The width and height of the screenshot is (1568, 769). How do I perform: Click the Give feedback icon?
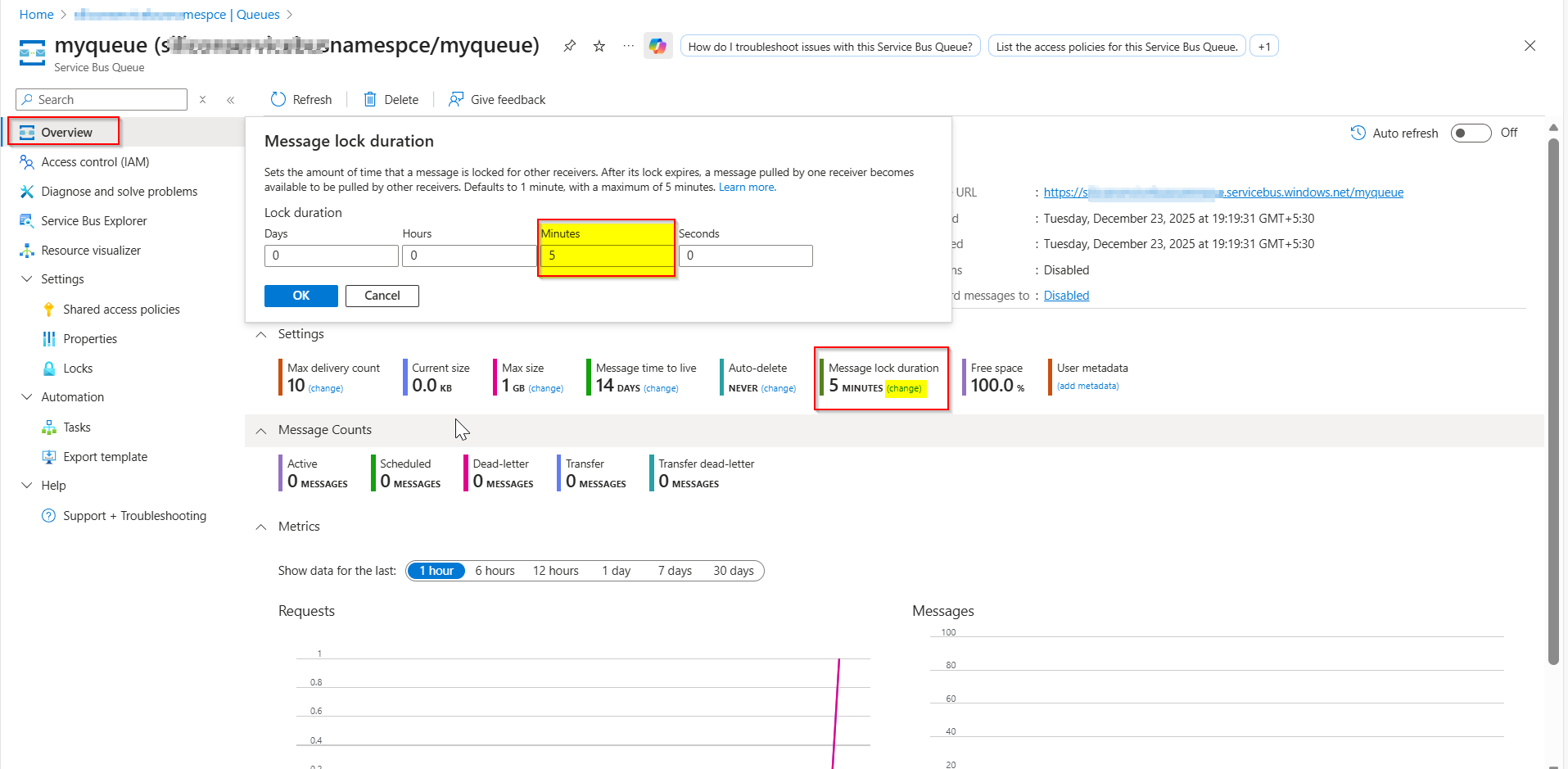click(456, 99)
